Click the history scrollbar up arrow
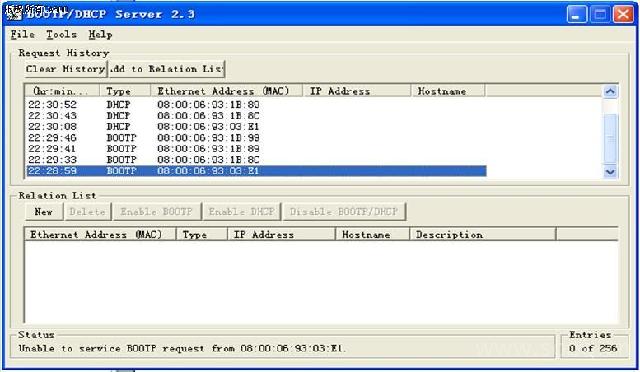The image size is (640, 372). pos(610,91)
